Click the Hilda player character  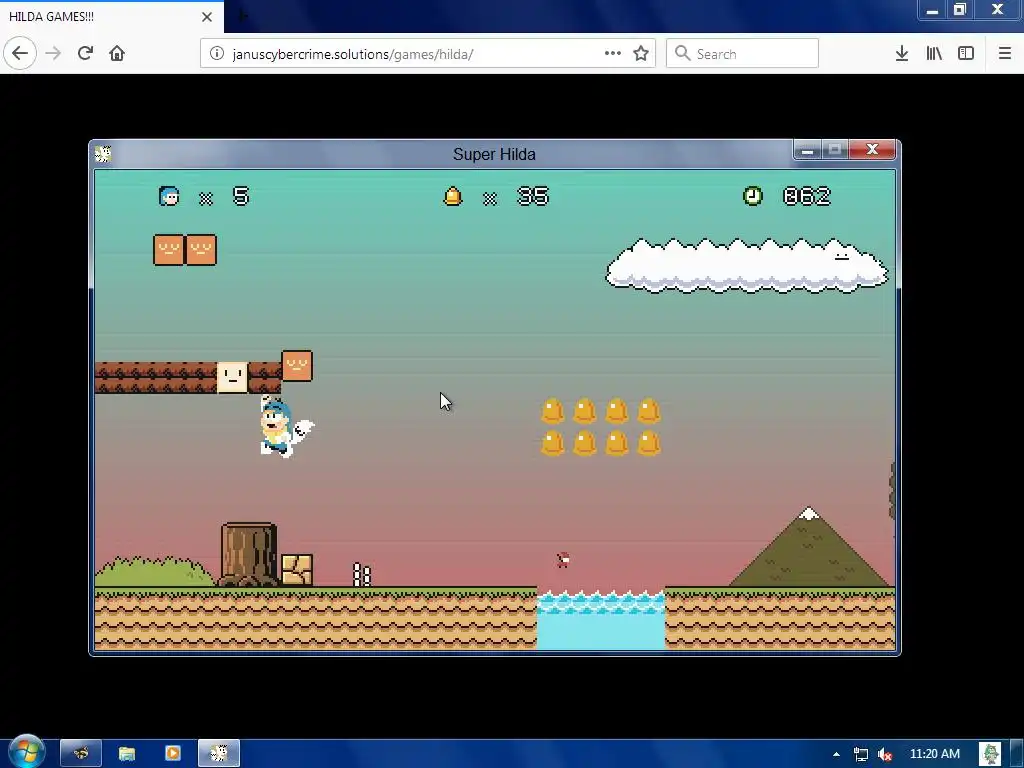coord(285,426)
